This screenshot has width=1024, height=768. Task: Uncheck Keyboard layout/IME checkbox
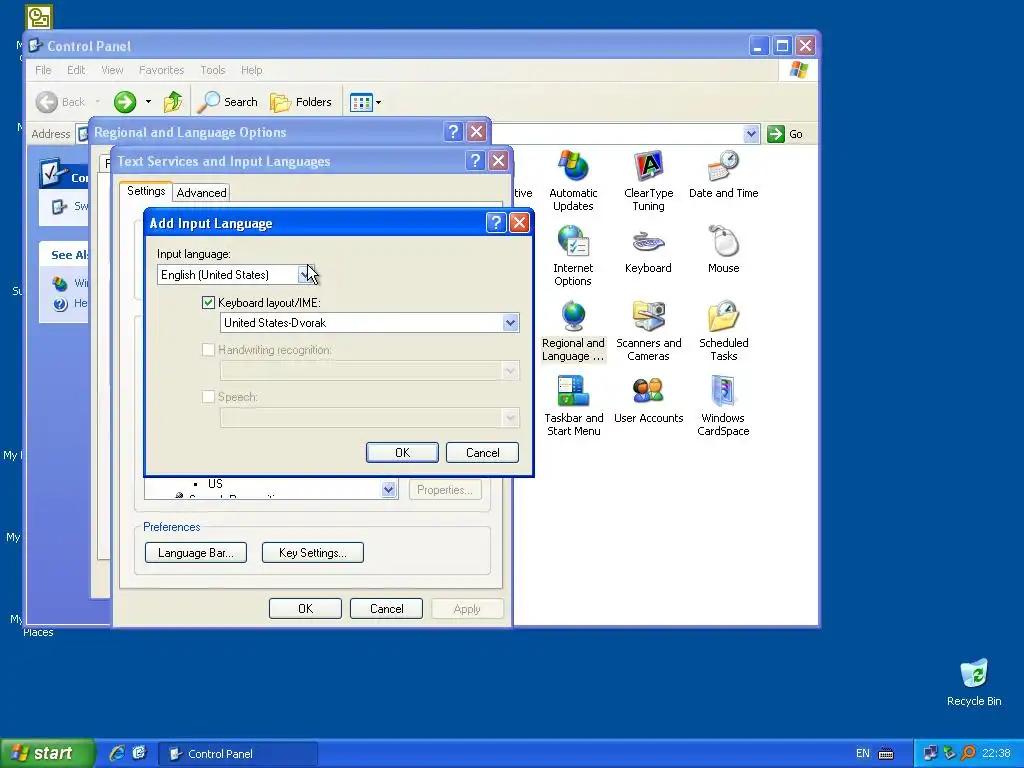point(208,302)
